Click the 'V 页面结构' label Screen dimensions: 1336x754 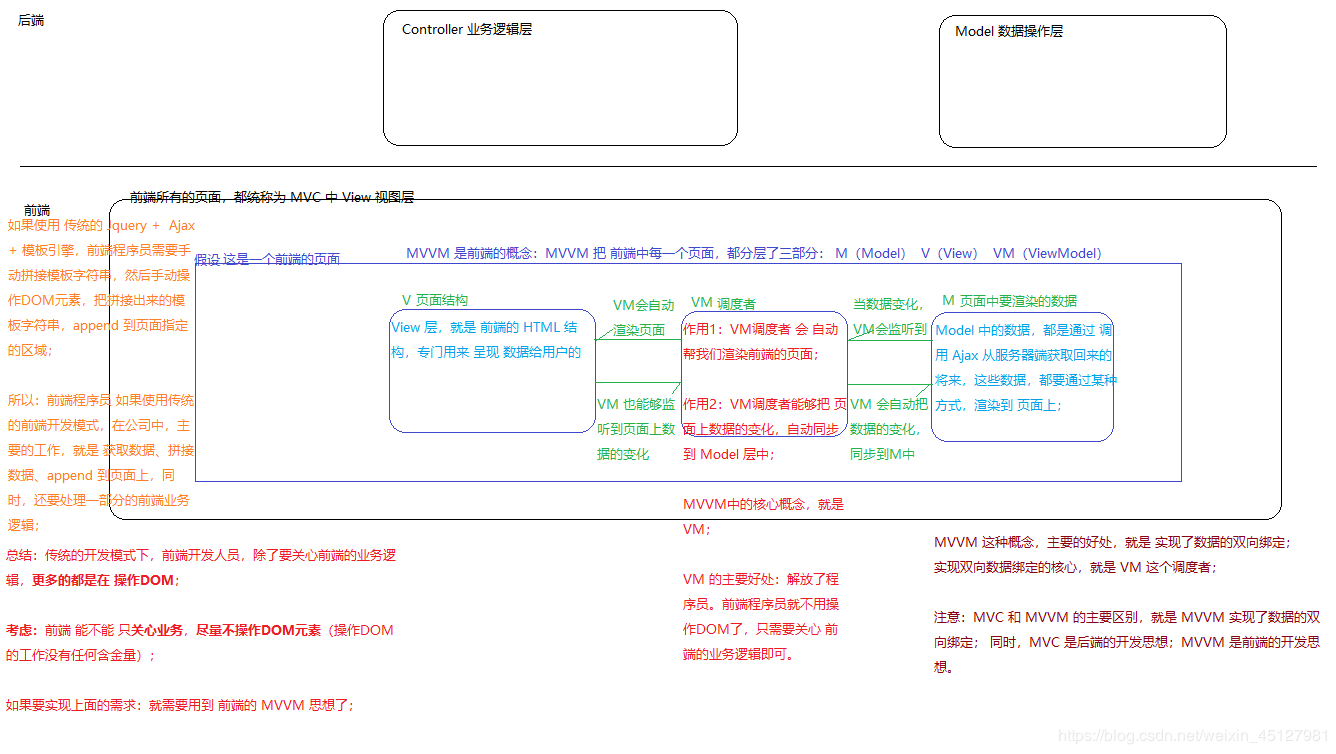pyautogui.click(x=435, y=300)
